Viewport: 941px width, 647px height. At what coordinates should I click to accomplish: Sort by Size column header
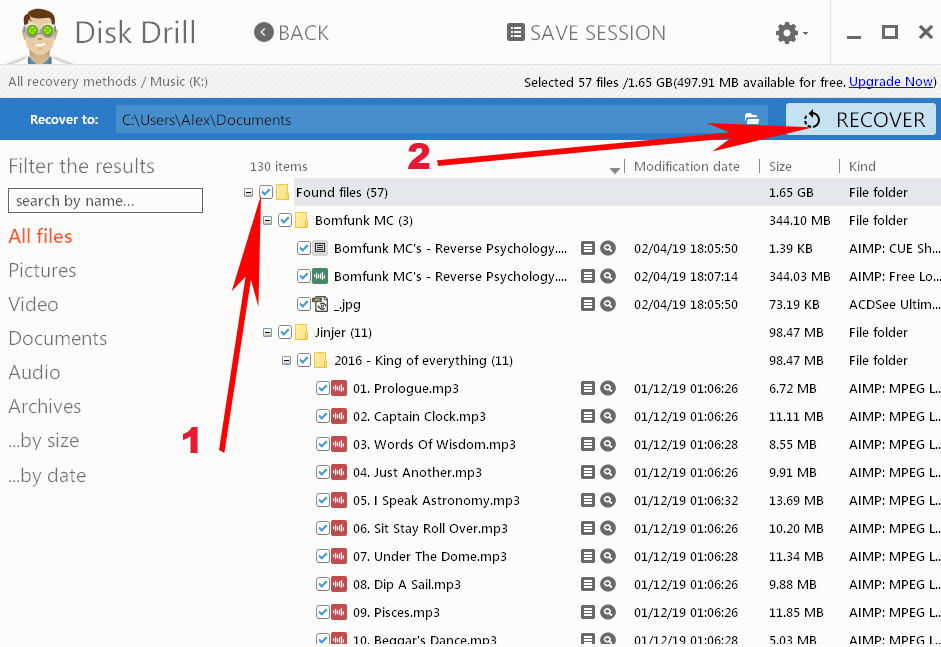point(780,166)
